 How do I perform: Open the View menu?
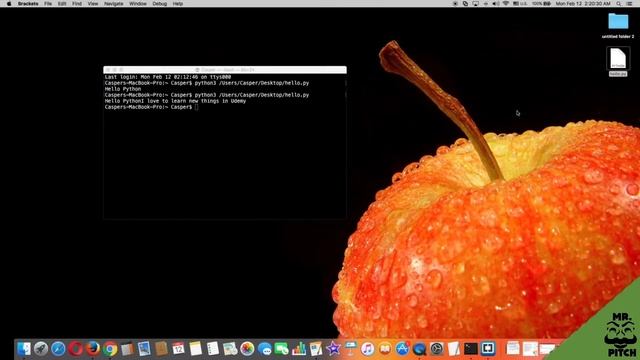[x=93, y=4]
